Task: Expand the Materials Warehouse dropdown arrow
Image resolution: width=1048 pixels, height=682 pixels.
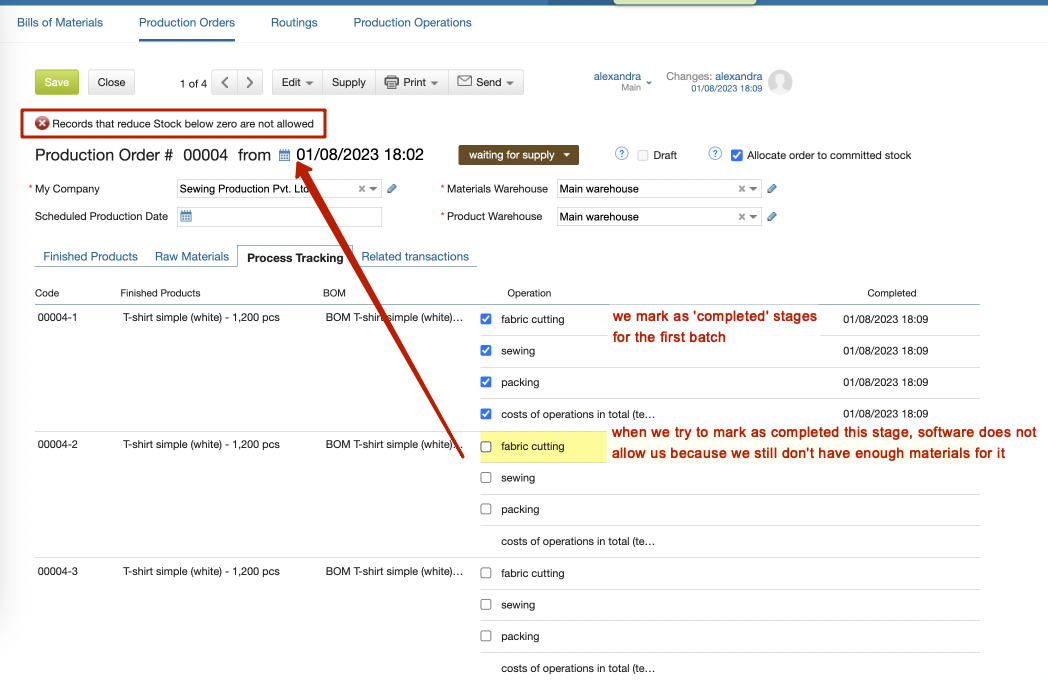Action: 753,189
